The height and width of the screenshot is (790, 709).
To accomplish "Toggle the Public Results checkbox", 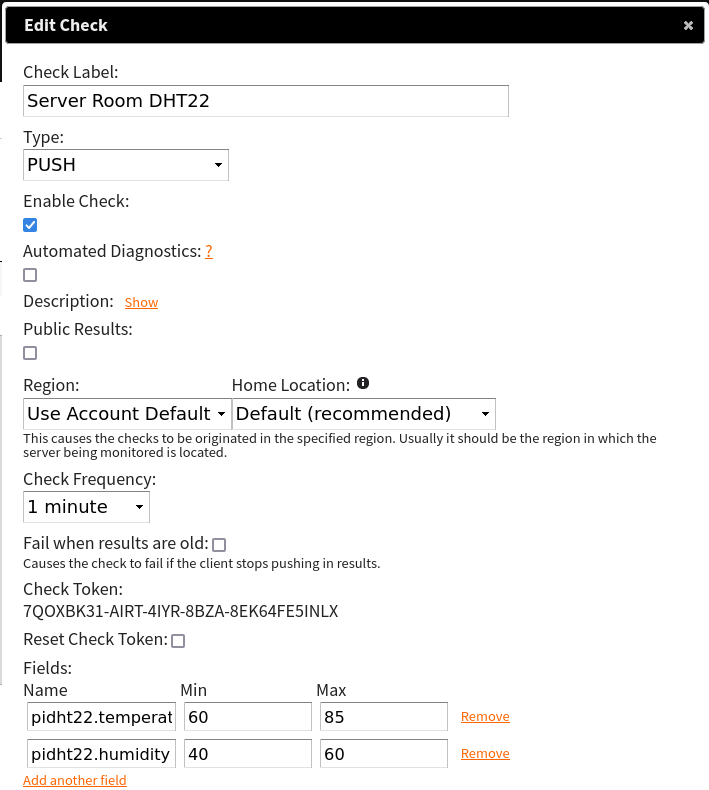I will 30,353.
